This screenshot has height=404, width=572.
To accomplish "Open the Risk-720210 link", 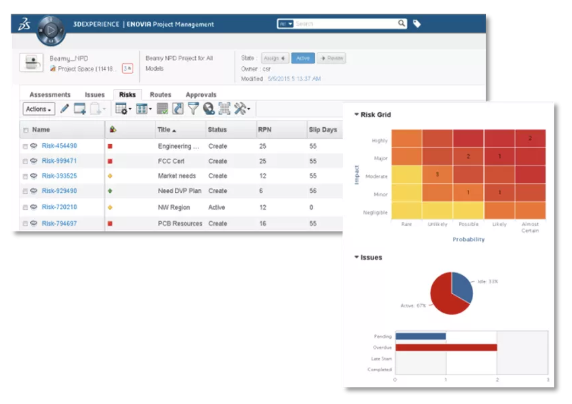I will click(59, 207).
